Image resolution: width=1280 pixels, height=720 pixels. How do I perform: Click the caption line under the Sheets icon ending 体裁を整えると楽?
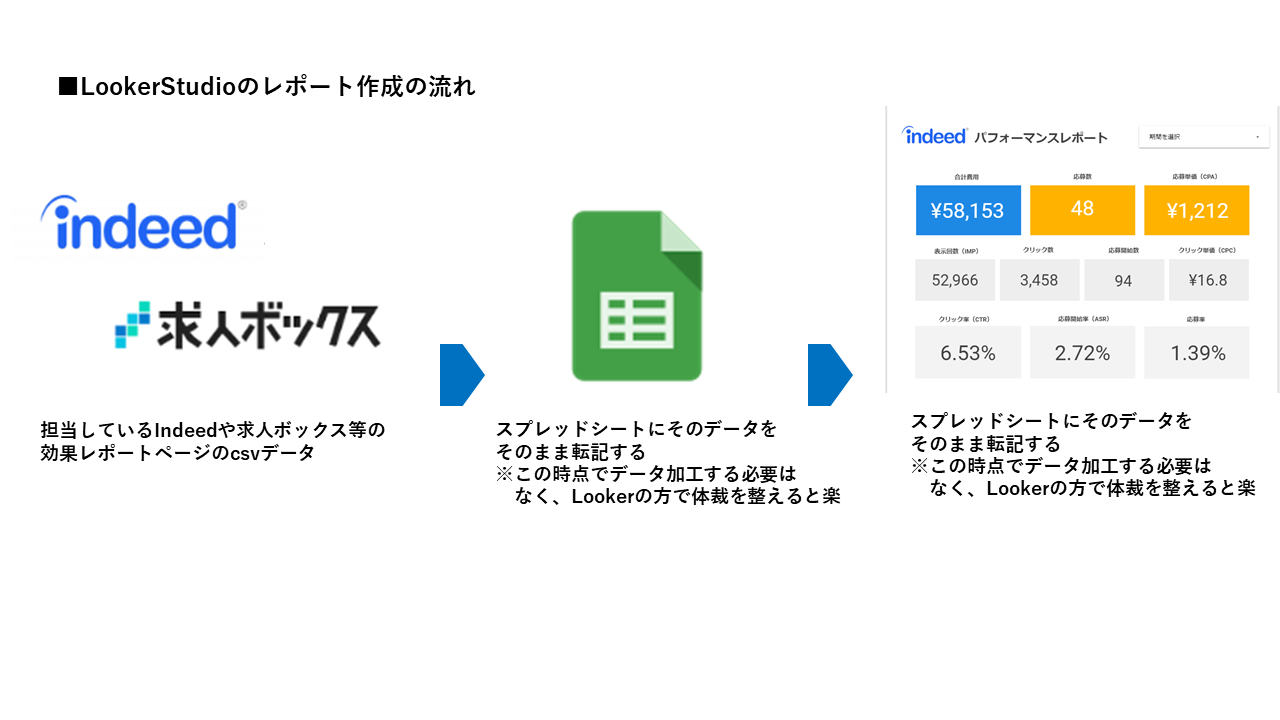pos(677,496)
